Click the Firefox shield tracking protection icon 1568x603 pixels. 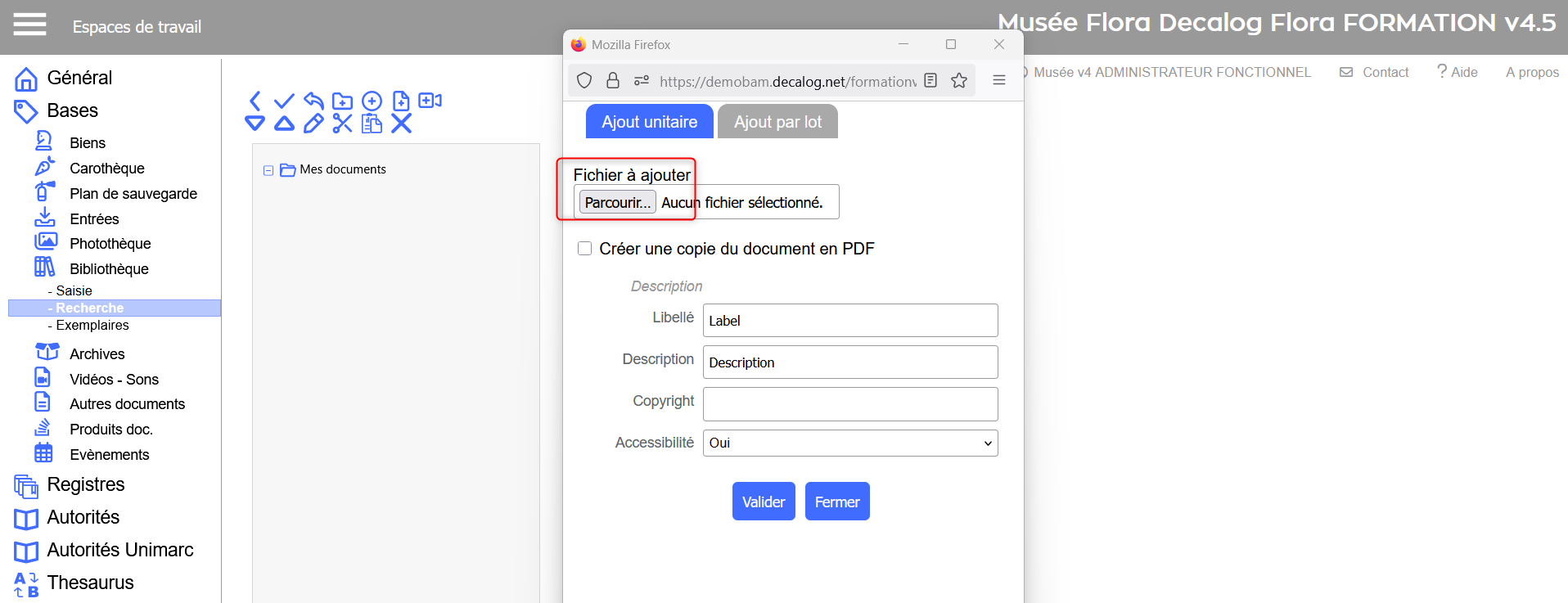coord(584,80)
